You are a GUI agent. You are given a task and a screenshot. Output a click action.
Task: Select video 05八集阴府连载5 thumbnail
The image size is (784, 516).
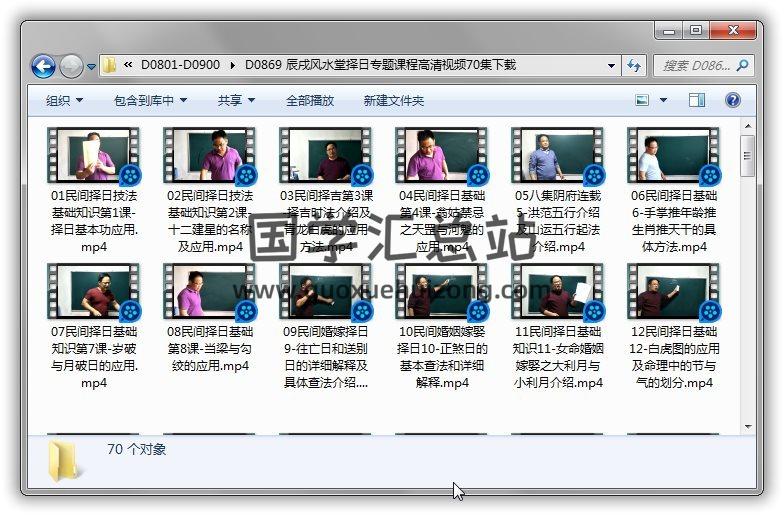coord(558,156)
